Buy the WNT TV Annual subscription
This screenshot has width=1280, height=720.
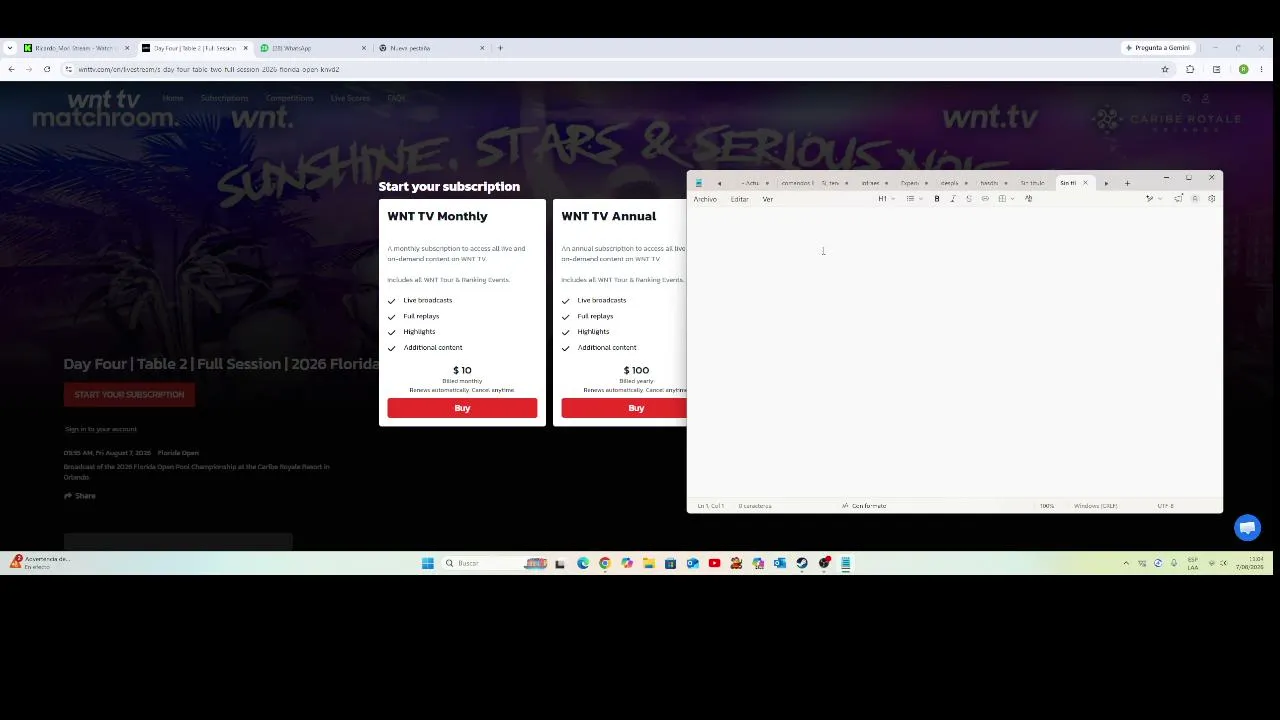click(x=624, y=408)
